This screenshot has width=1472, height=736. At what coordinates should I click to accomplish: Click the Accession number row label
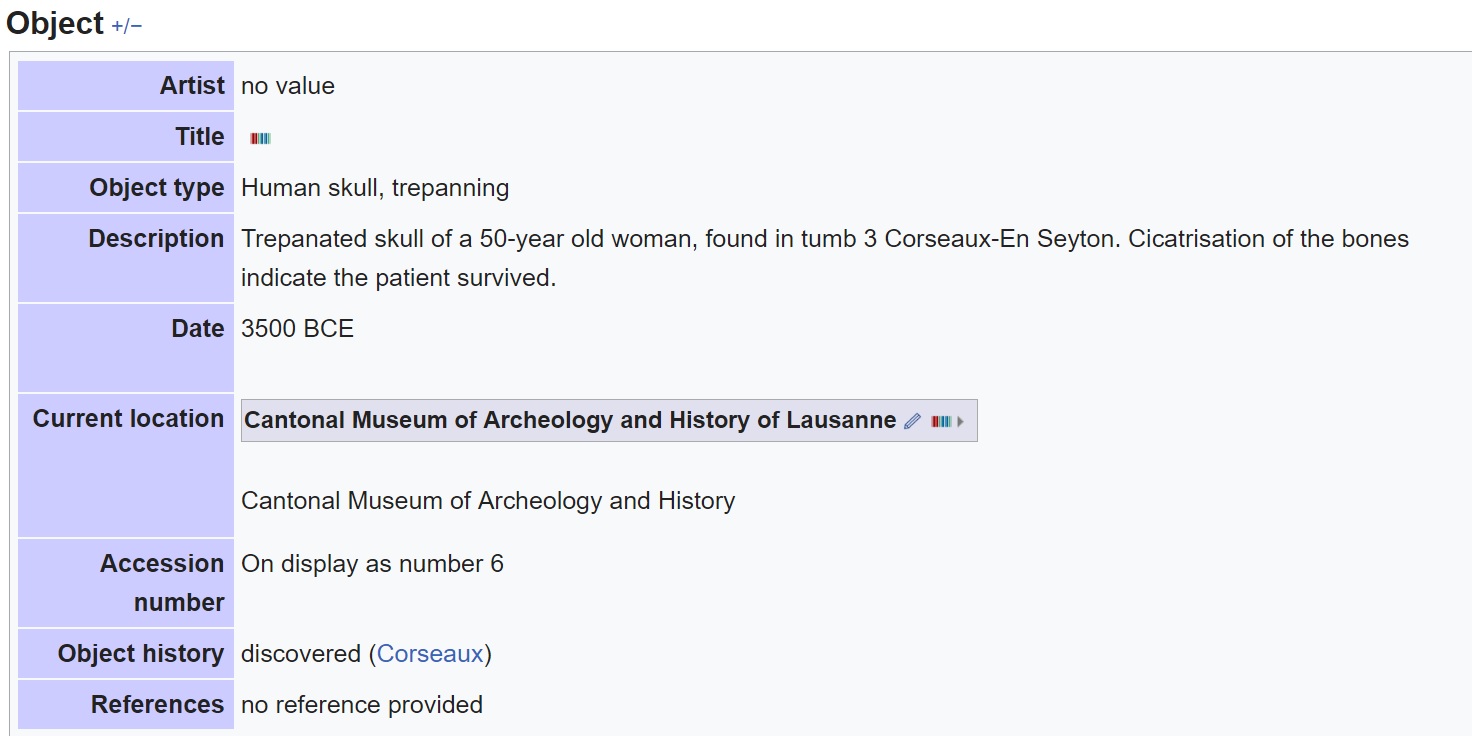pyautogui.click(x=162, y=583)
